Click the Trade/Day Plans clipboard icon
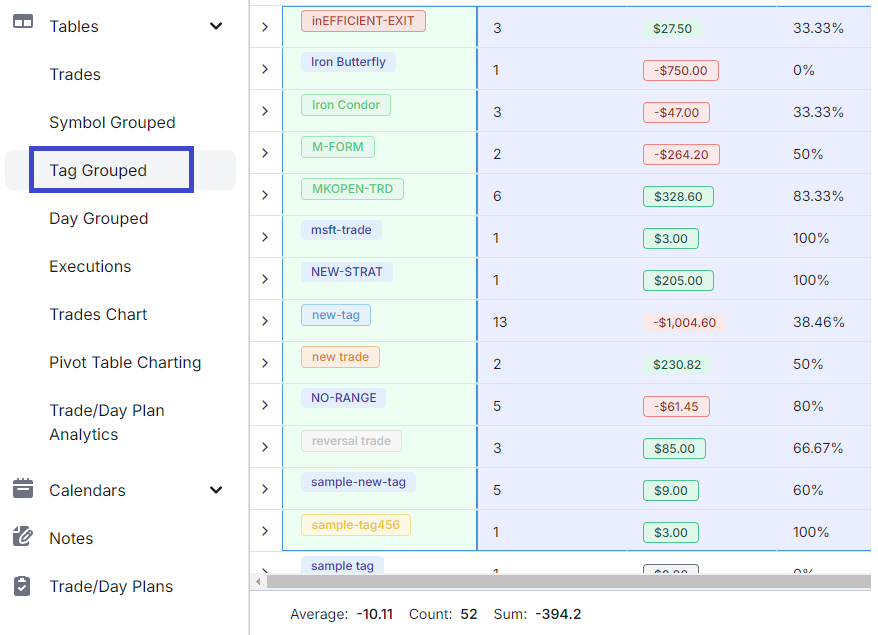 pyautogui.click(x=23, y=586)
